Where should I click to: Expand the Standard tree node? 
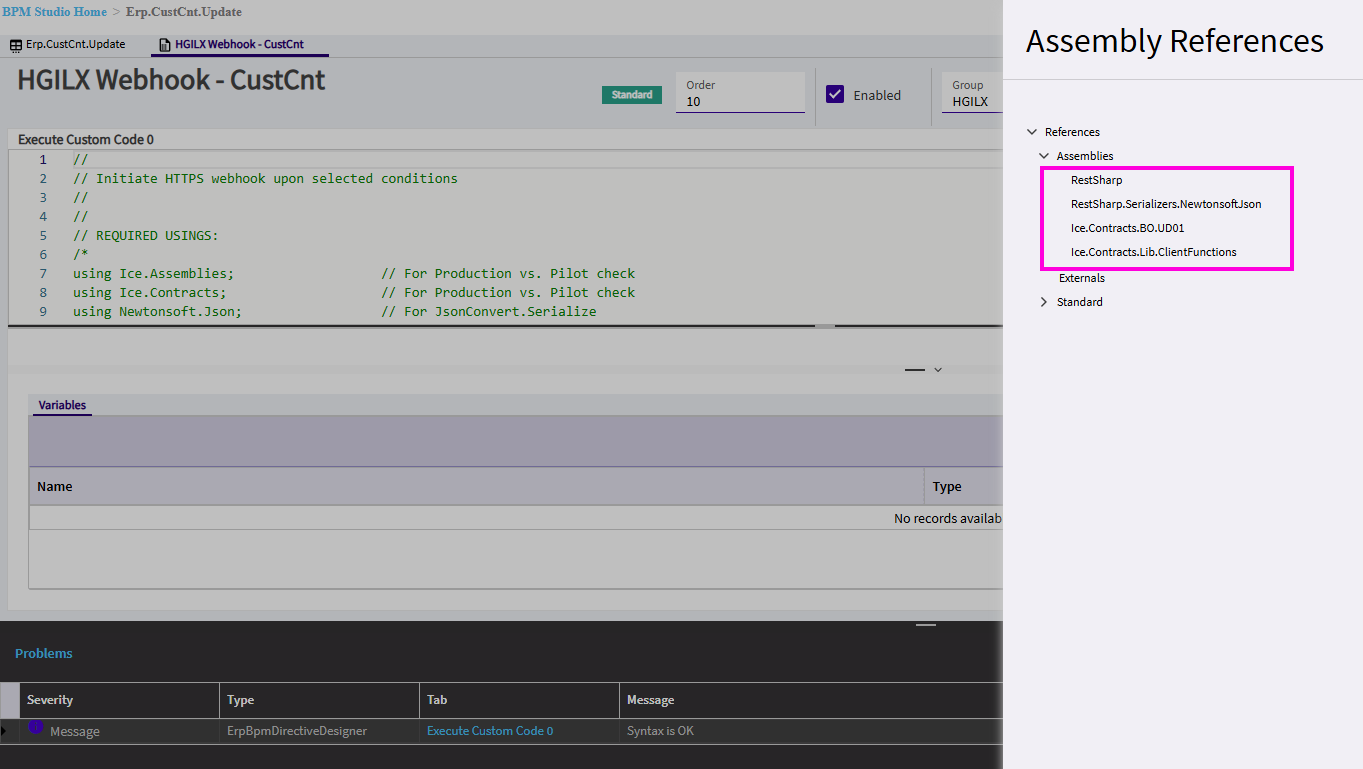click(x=1044, y=302)
